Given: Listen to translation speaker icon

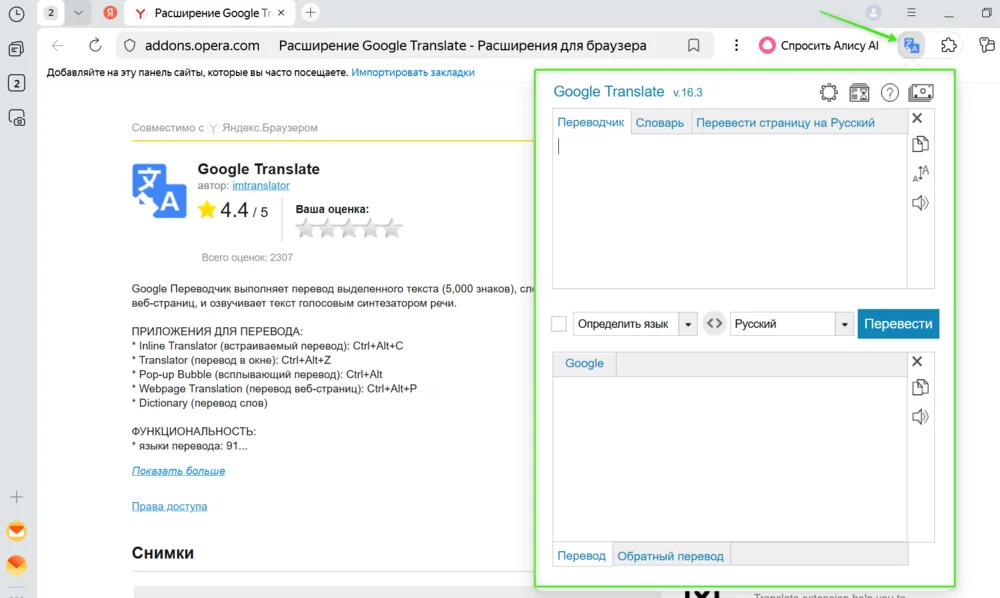Looking at the screenshot, I should click(x=920, y=416).
